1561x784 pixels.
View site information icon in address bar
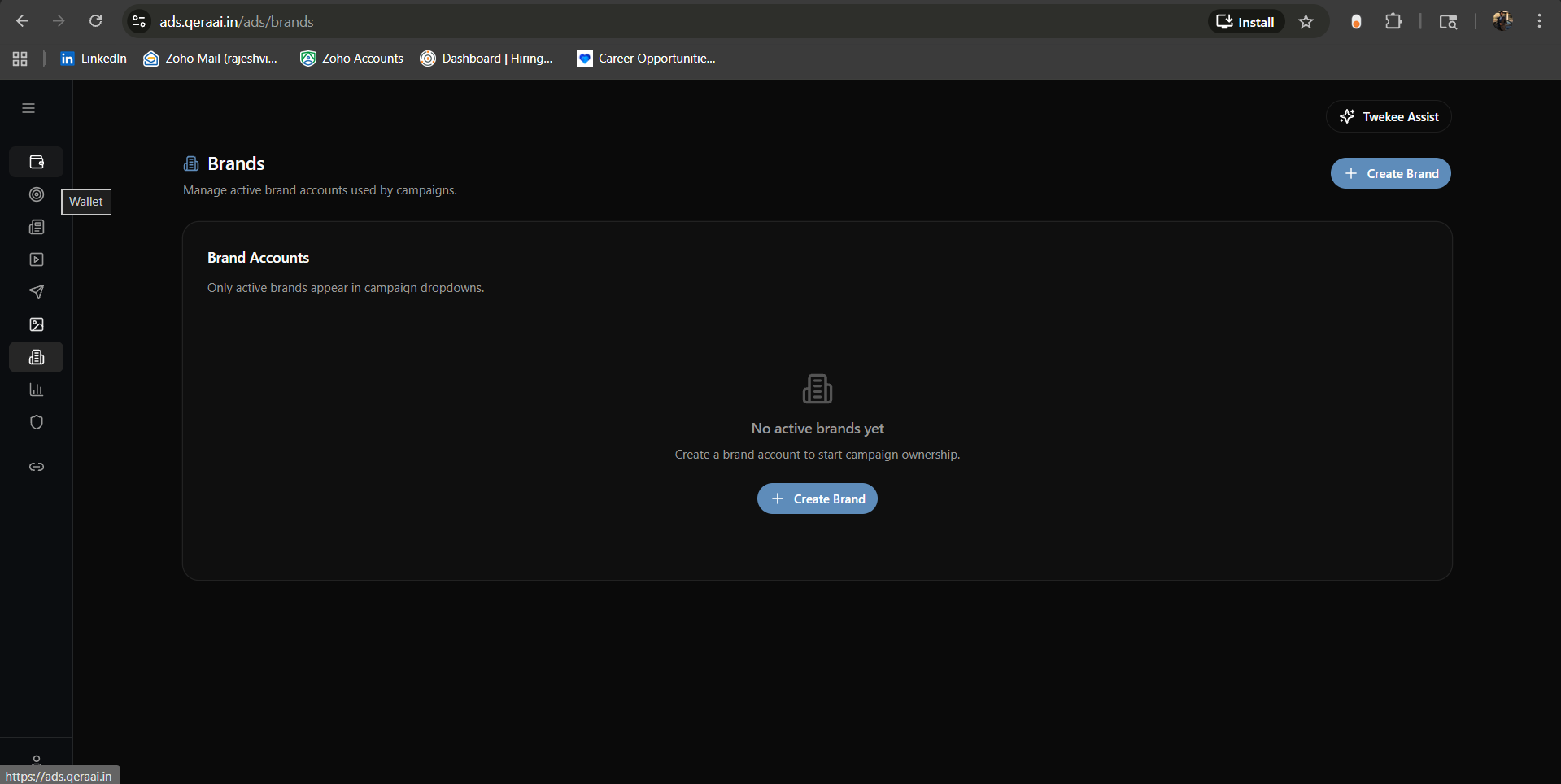(139, 21)
